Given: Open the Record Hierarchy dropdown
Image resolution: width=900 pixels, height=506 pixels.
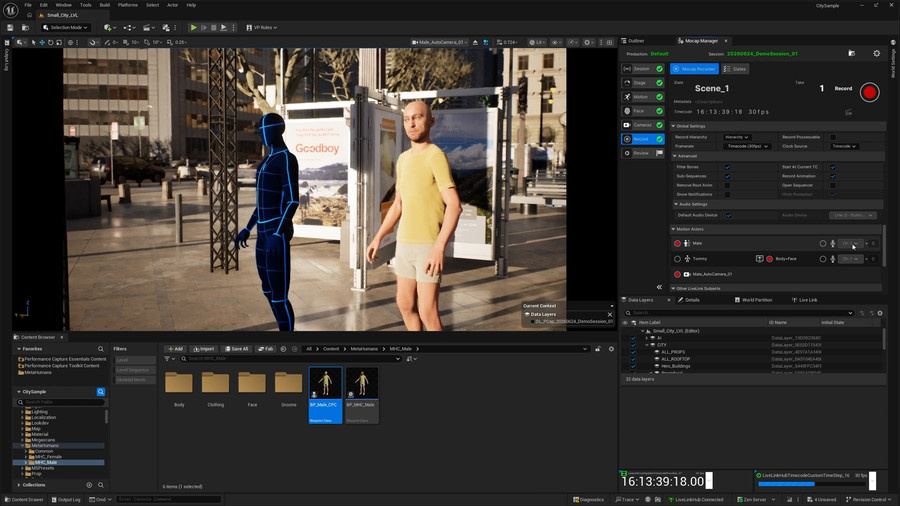Looking at the screenshot, I should click(737, 137).
